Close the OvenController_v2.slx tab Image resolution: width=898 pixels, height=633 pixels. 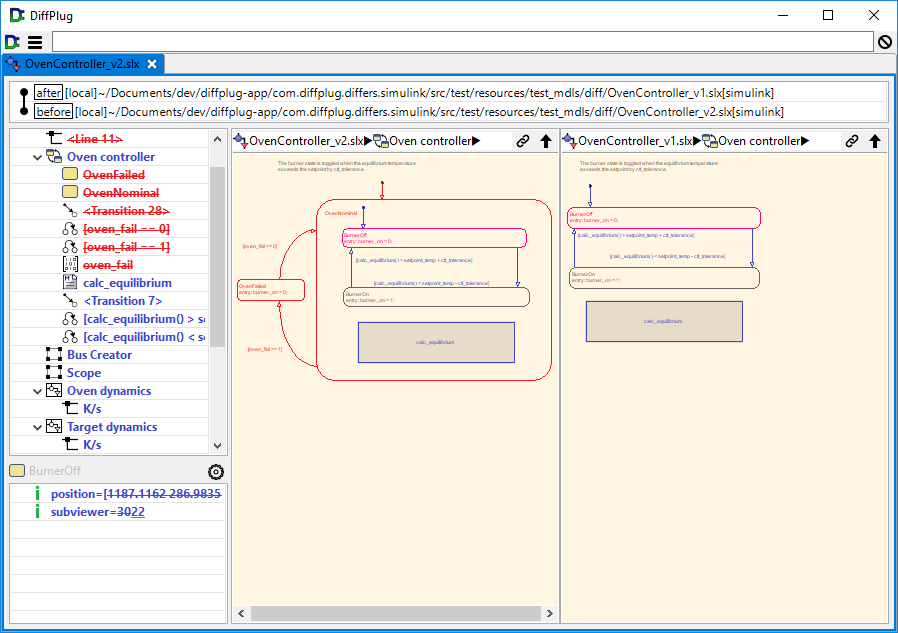(152, 64)
